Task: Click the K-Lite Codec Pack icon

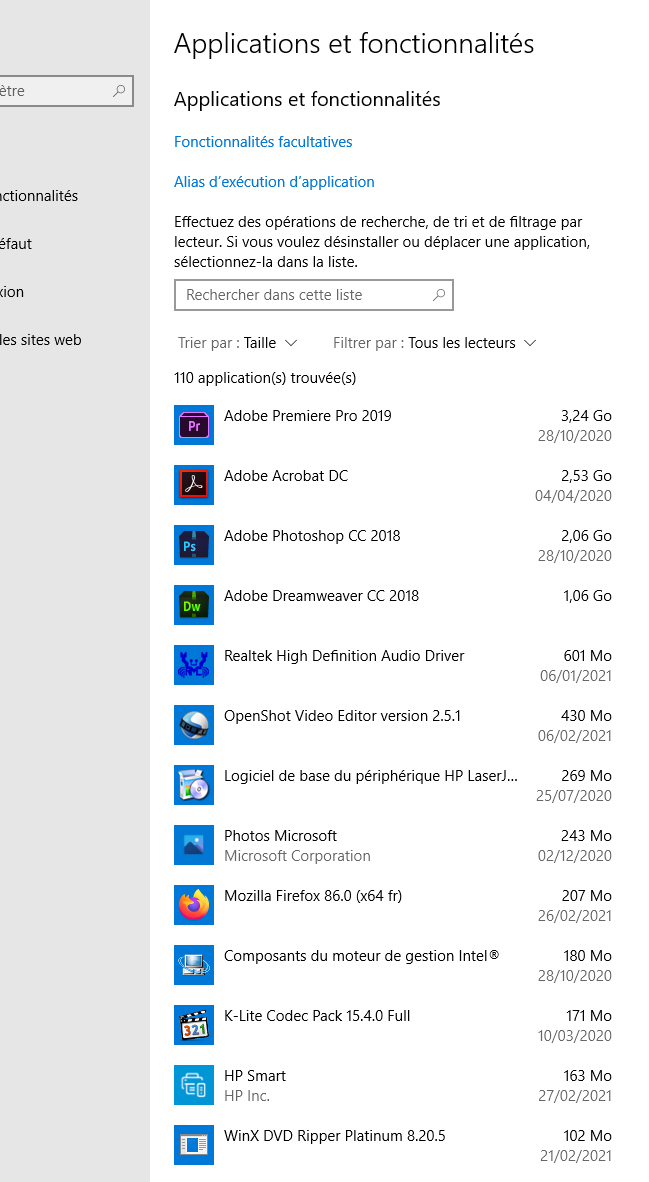Action: 194,1025
